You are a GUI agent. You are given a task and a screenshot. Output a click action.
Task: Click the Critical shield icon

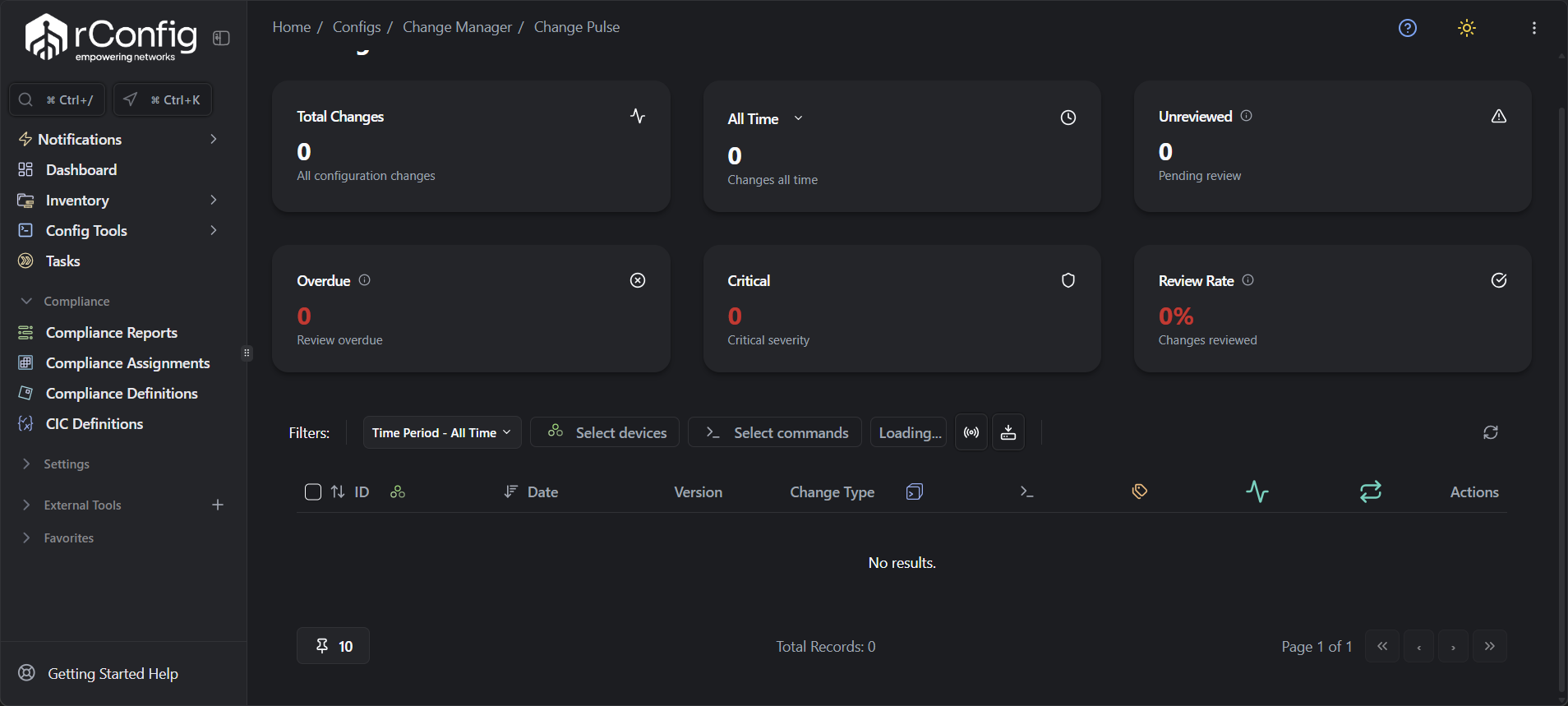coord(1068,280)
